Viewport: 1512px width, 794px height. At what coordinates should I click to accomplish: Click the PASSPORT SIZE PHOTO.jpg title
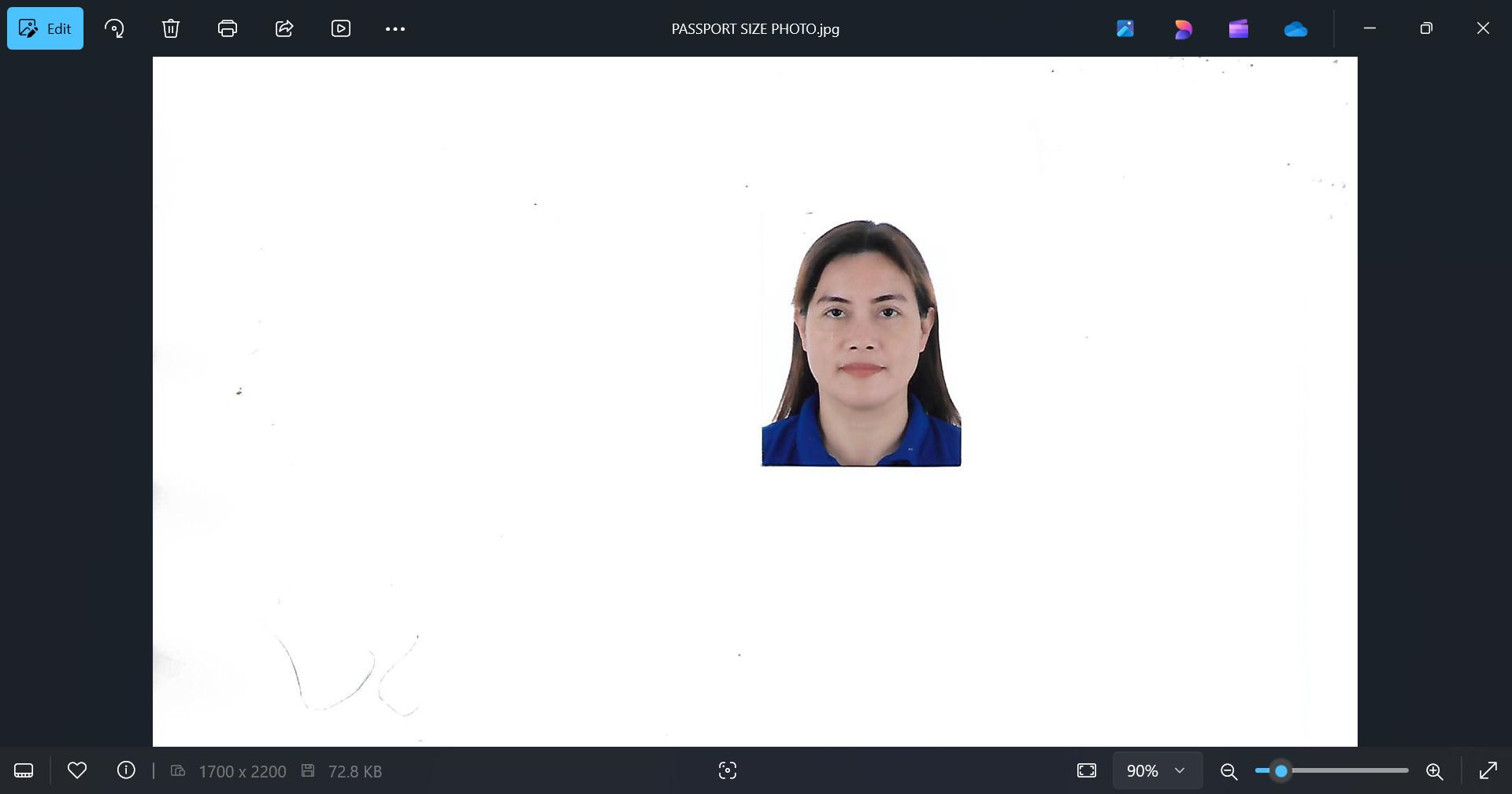(755, 29)
